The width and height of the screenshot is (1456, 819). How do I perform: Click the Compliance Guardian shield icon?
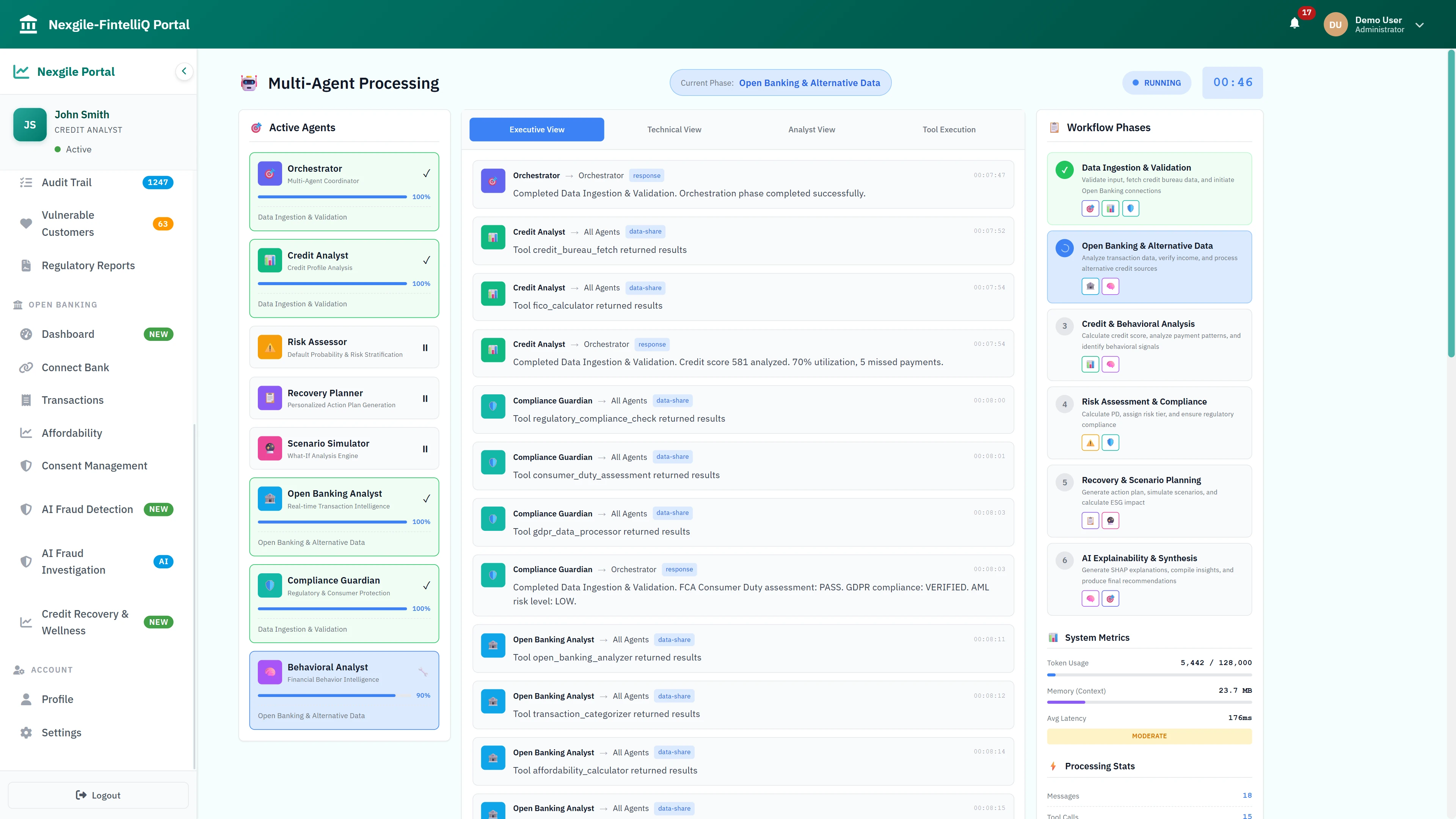point(270,585)
